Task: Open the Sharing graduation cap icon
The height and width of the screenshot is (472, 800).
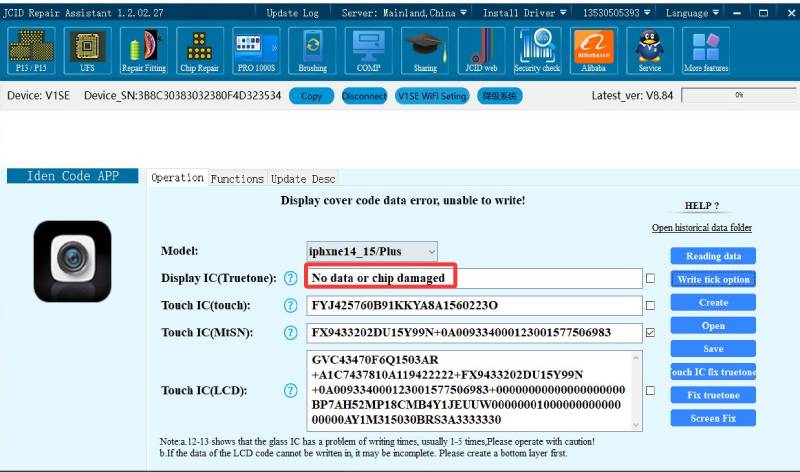Action: tap(425, 51)
